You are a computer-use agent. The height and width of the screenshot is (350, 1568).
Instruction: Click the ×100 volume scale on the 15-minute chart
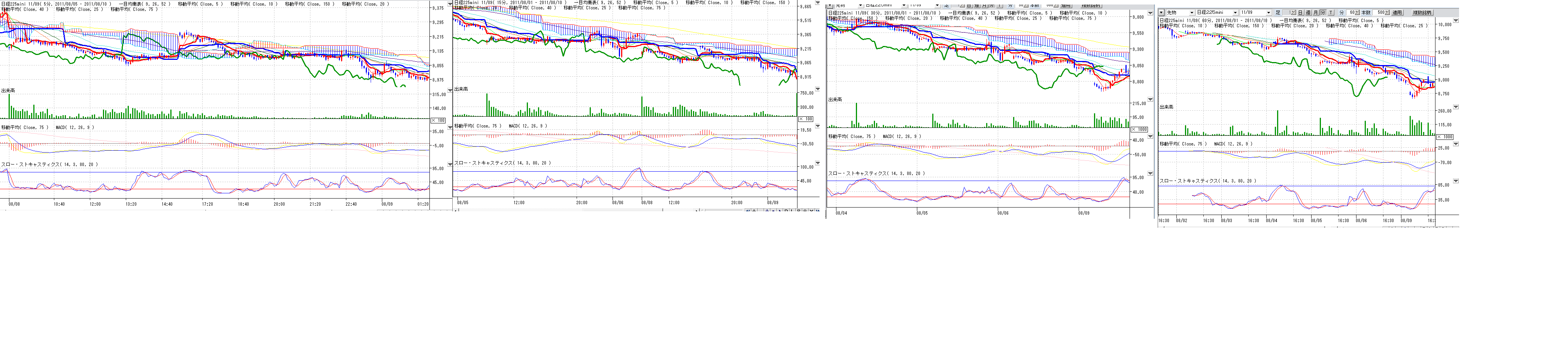click(x=805, y=119)
